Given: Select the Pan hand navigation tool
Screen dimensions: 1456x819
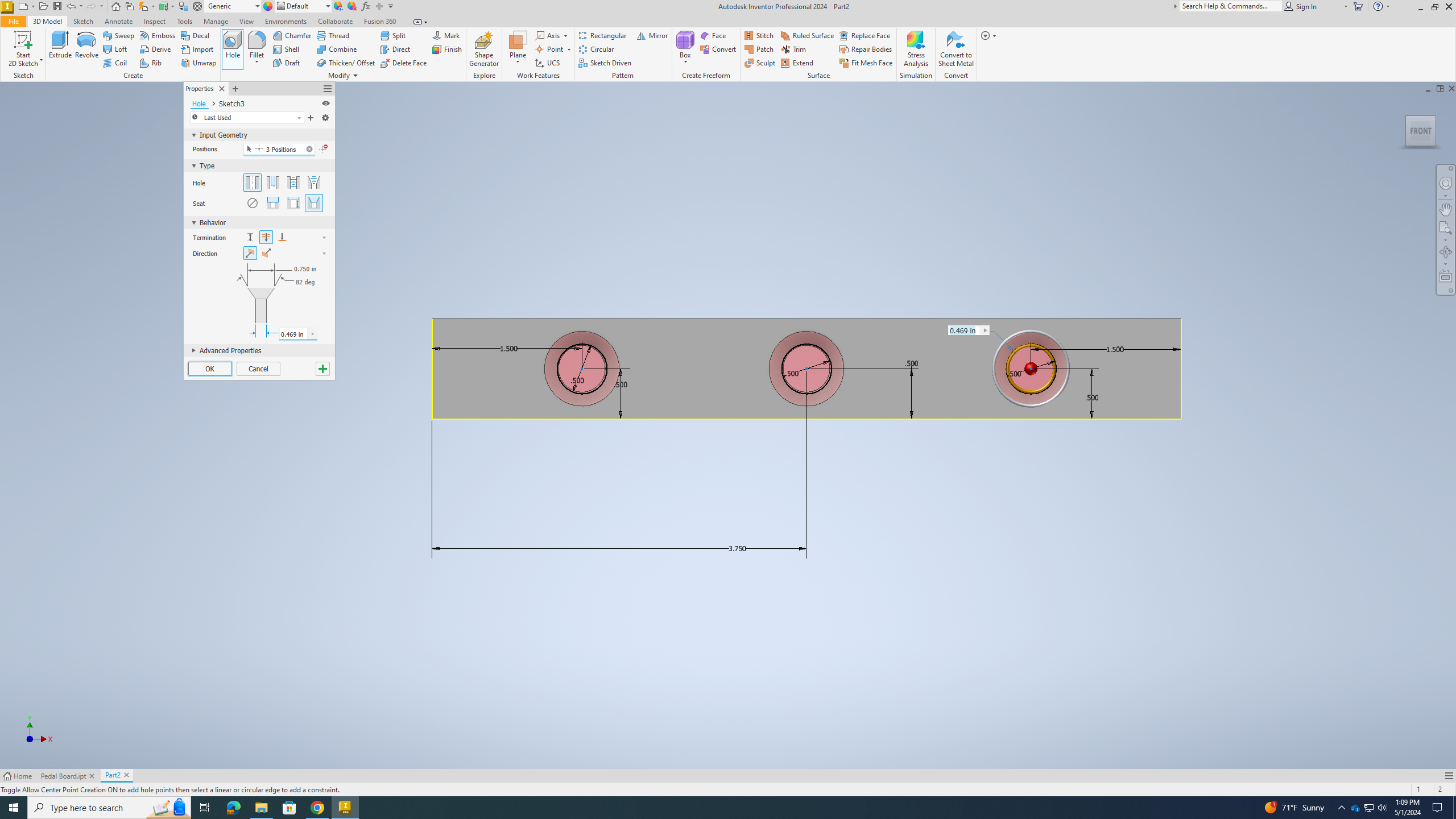Looking at the screenshot, I should click(1445, 209).
